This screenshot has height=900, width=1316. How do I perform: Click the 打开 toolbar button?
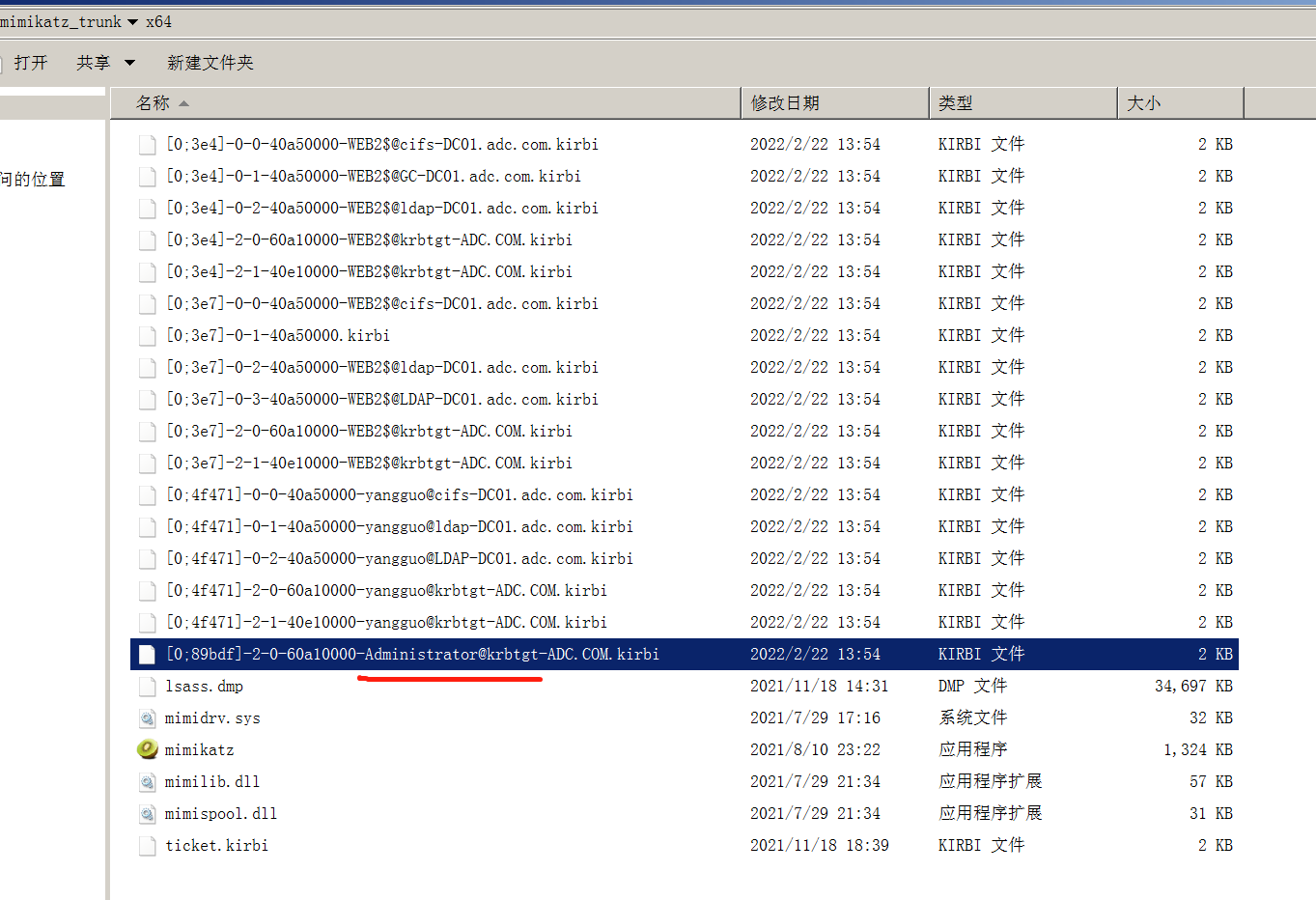pos(31,63)
